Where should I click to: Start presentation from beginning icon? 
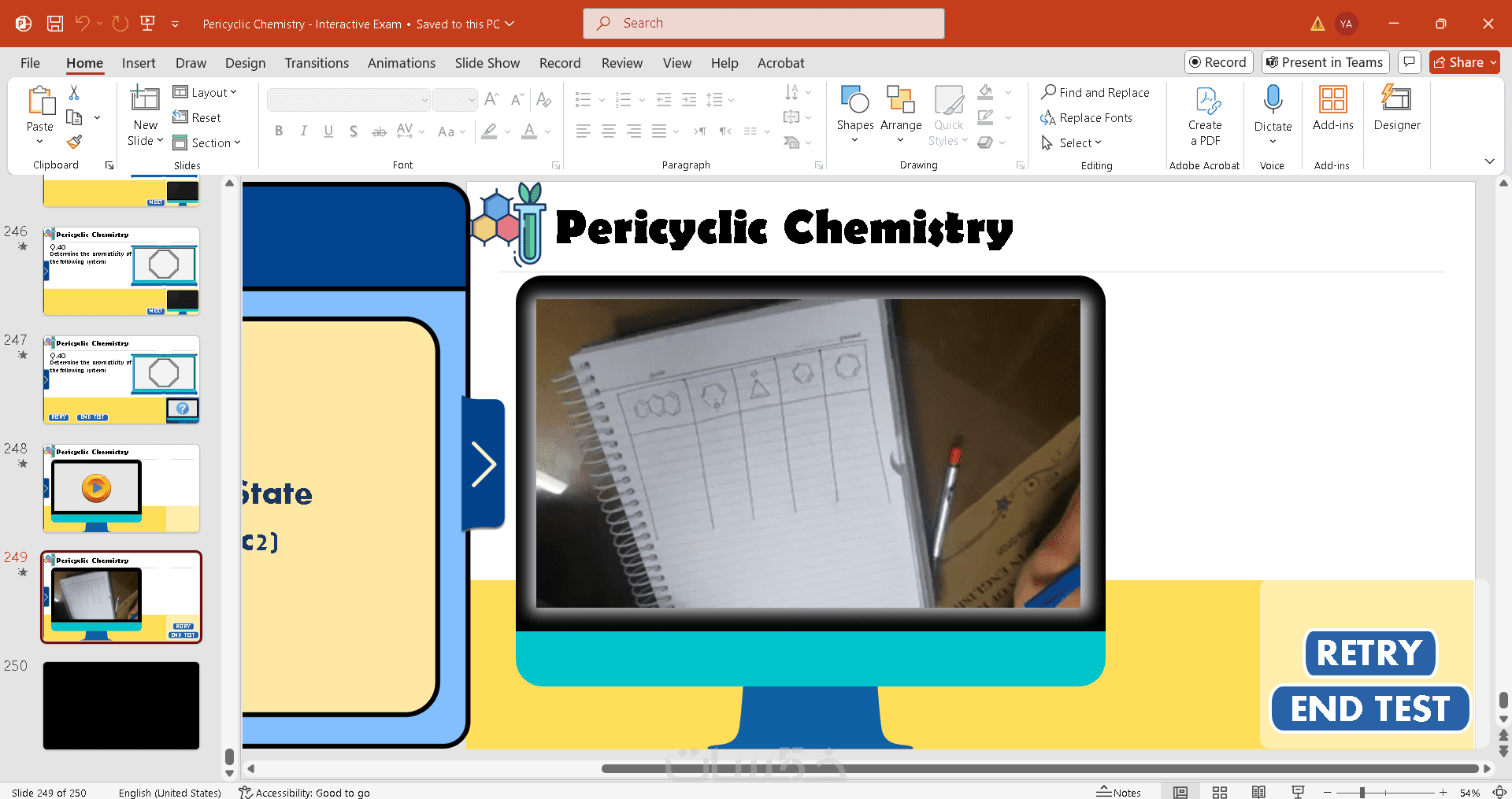[147, 24]
